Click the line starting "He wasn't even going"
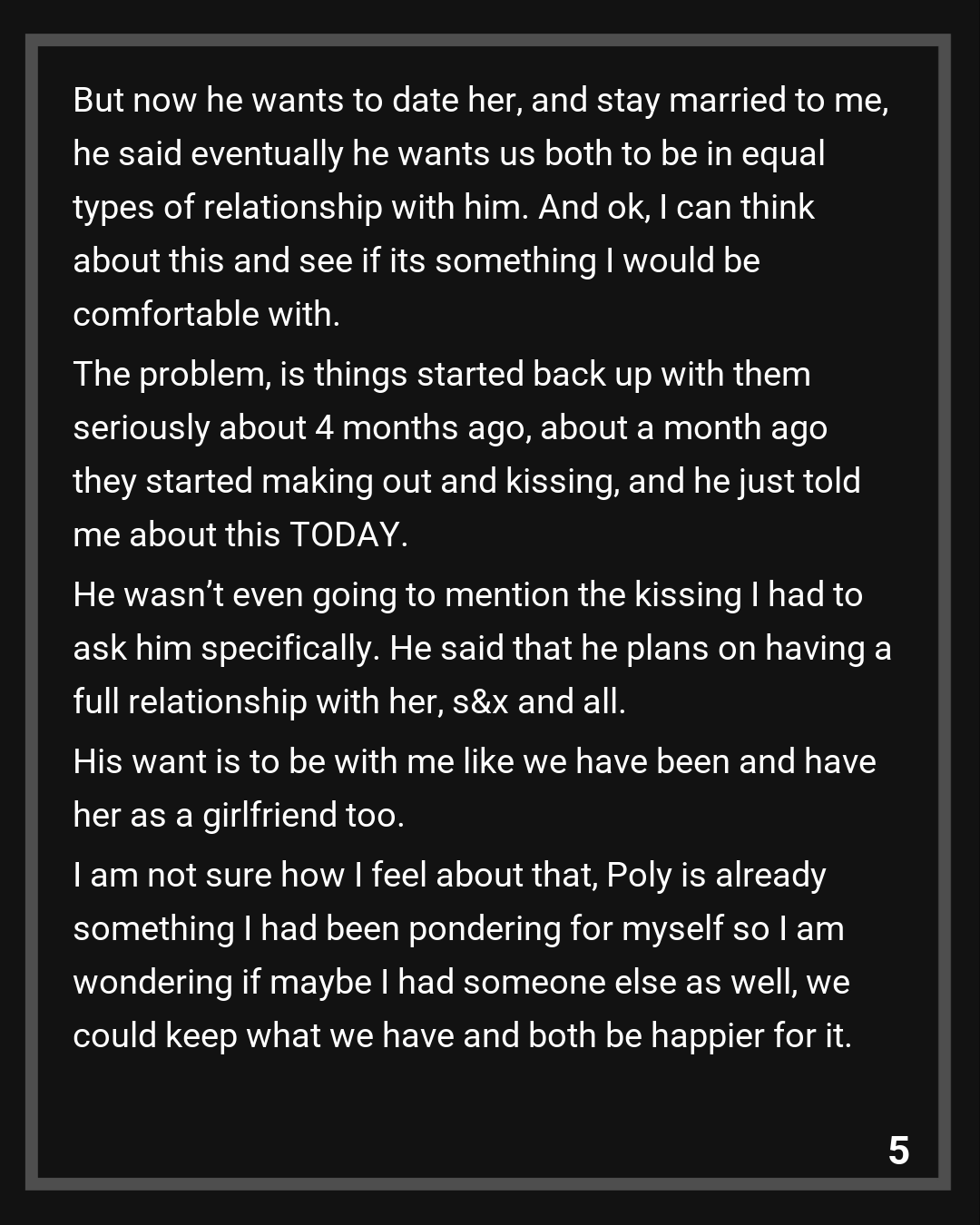The image size is (980, 1225). pos(467,594)
